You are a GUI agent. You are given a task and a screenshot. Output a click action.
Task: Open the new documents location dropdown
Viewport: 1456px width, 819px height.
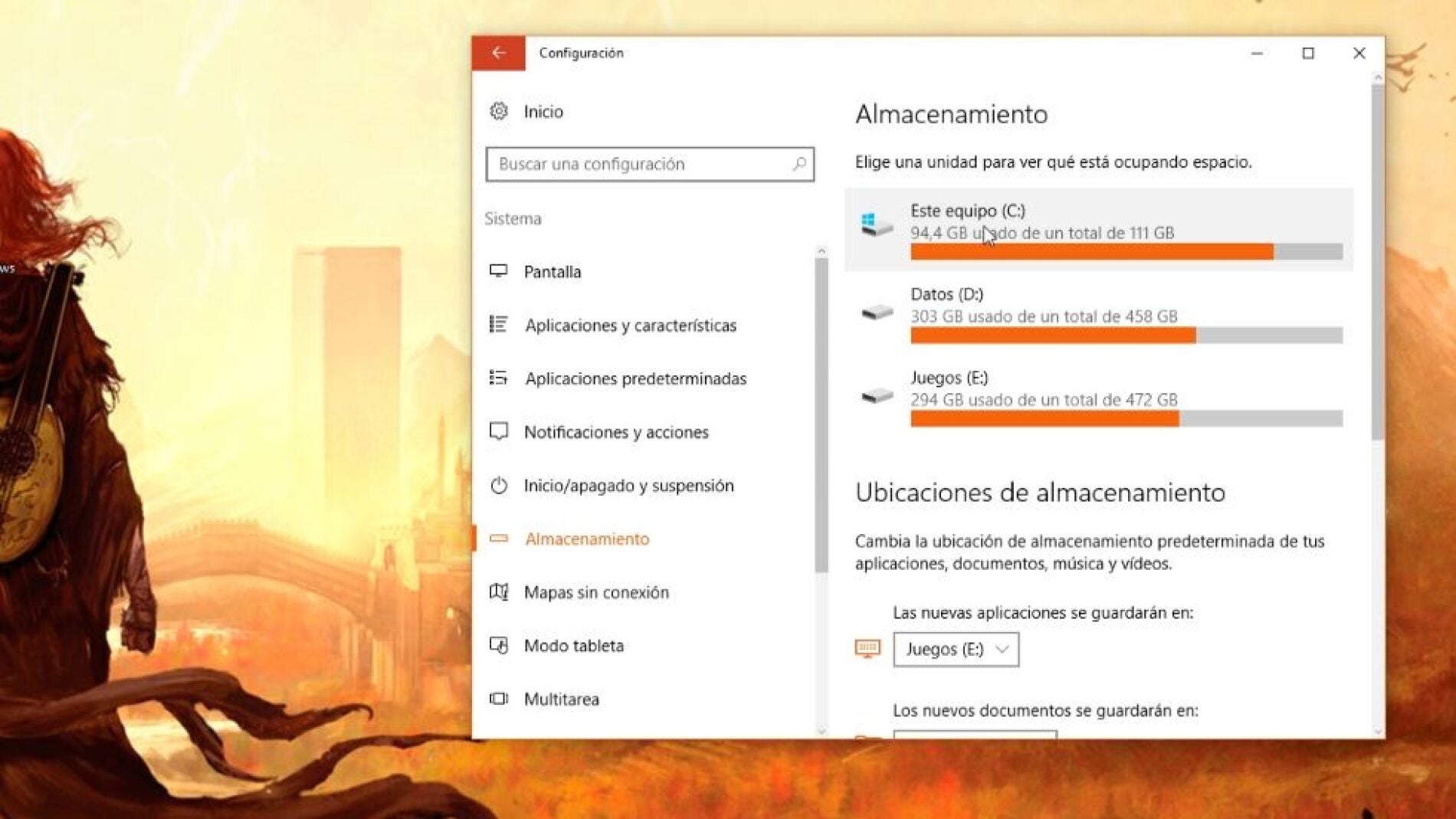point(975,735)
